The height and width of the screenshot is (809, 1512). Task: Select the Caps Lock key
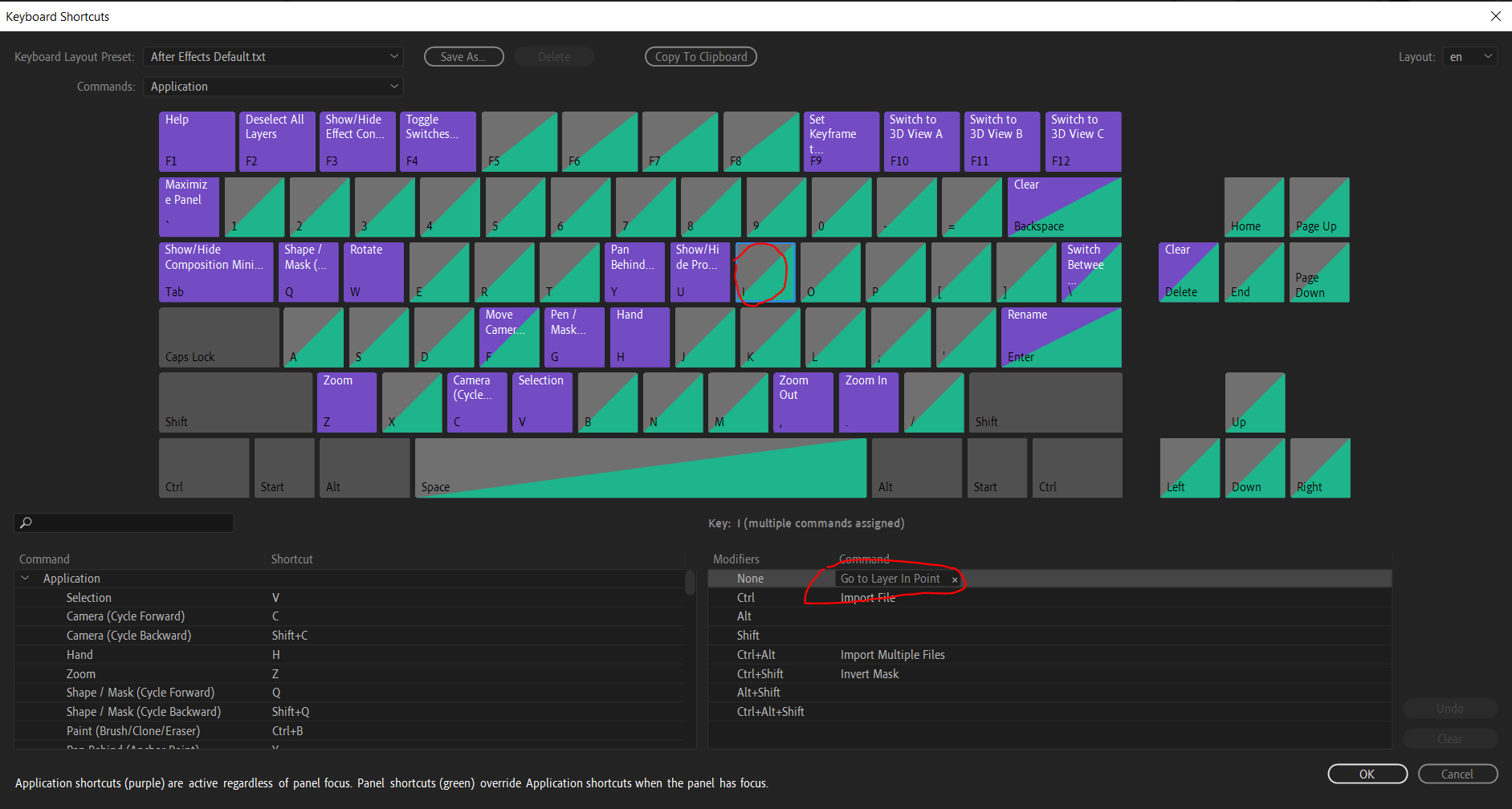pyautogui.click(x=219, y=338)
